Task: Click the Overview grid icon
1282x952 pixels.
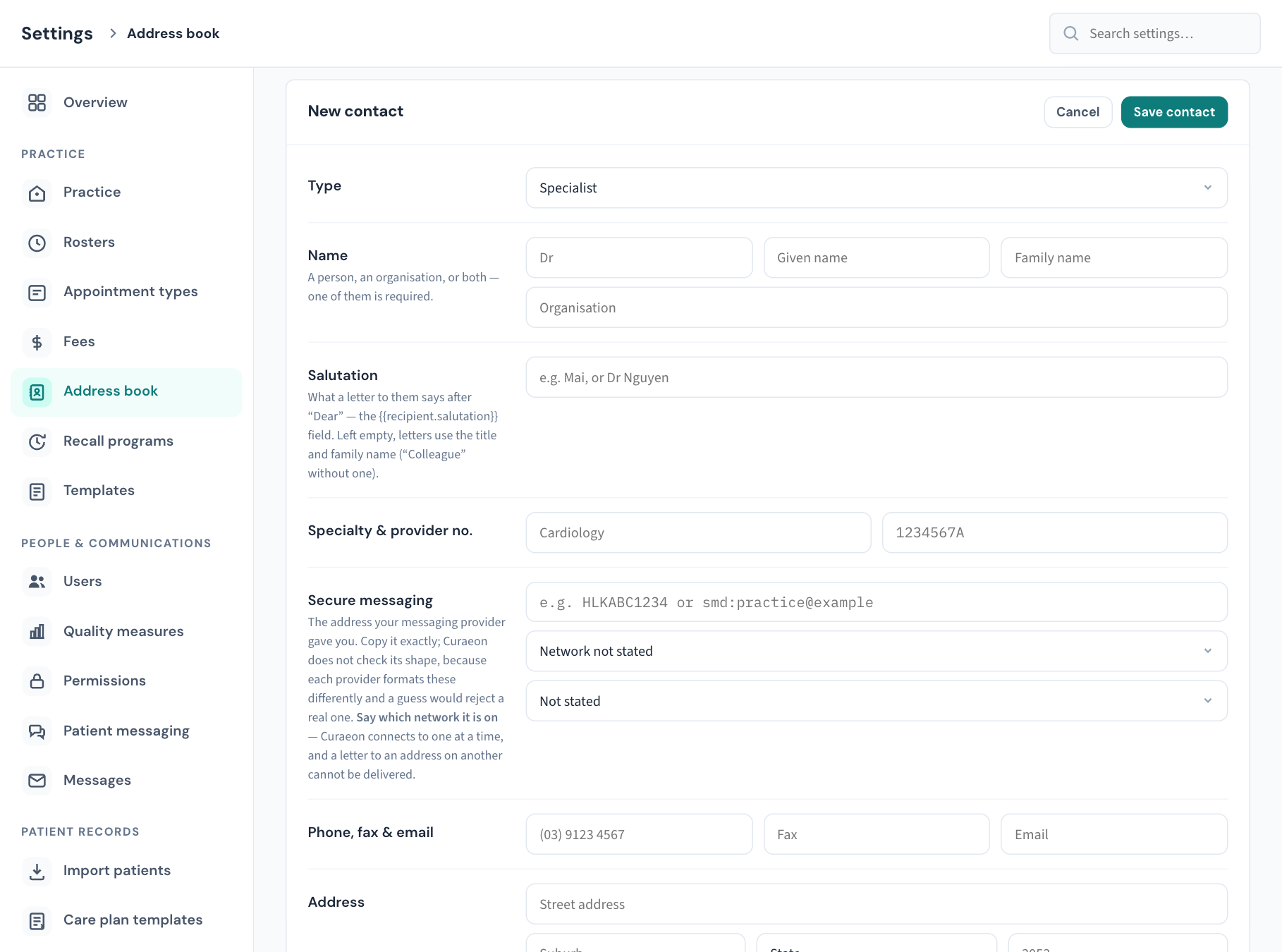Action: (x=37, y=103)
